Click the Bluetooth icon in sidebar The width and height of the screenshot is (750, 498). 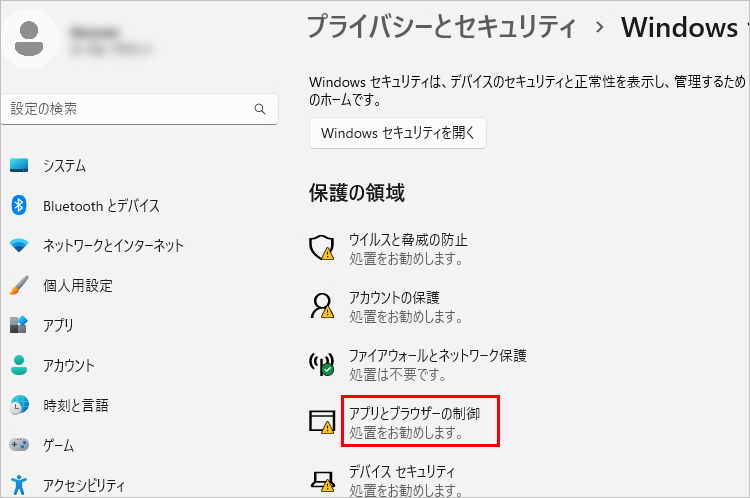point(19,206)
